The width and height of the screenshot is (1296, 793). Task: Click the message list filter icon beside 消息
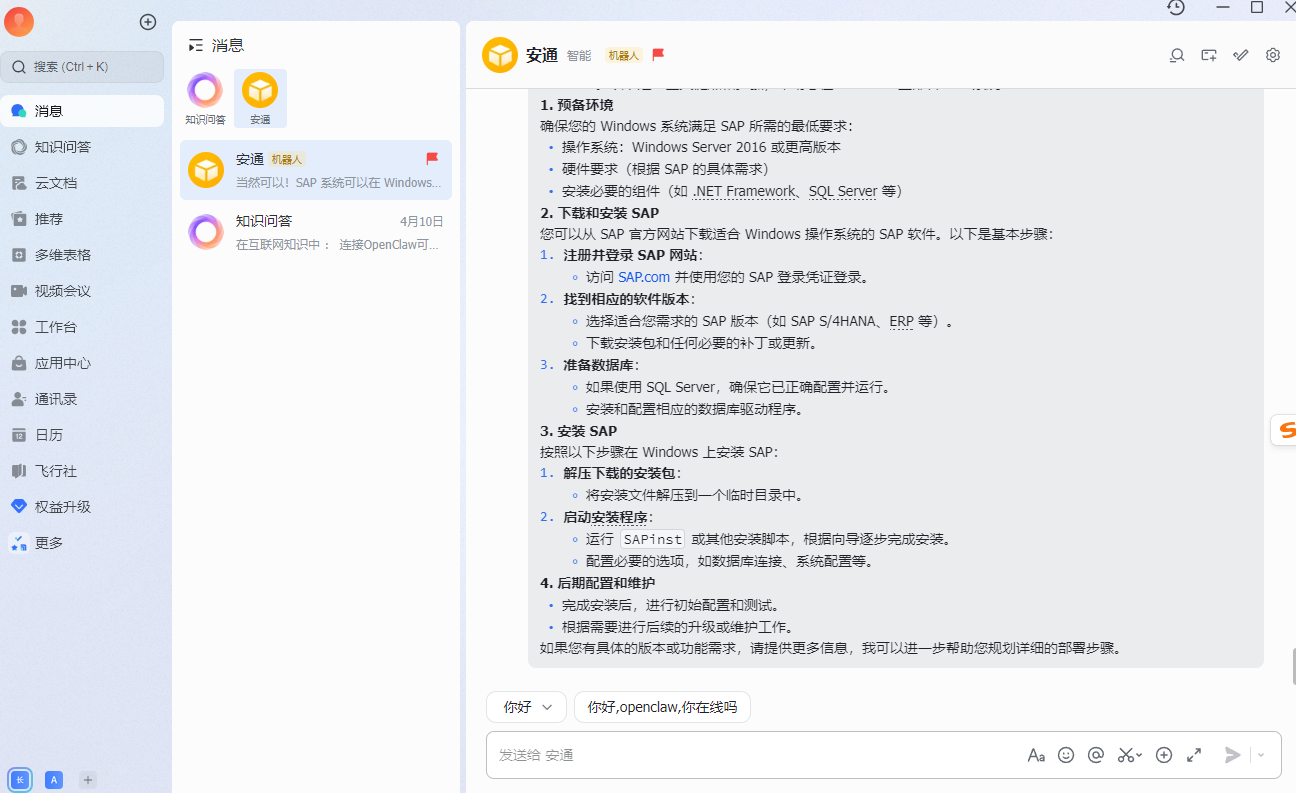tap(196, 45)
